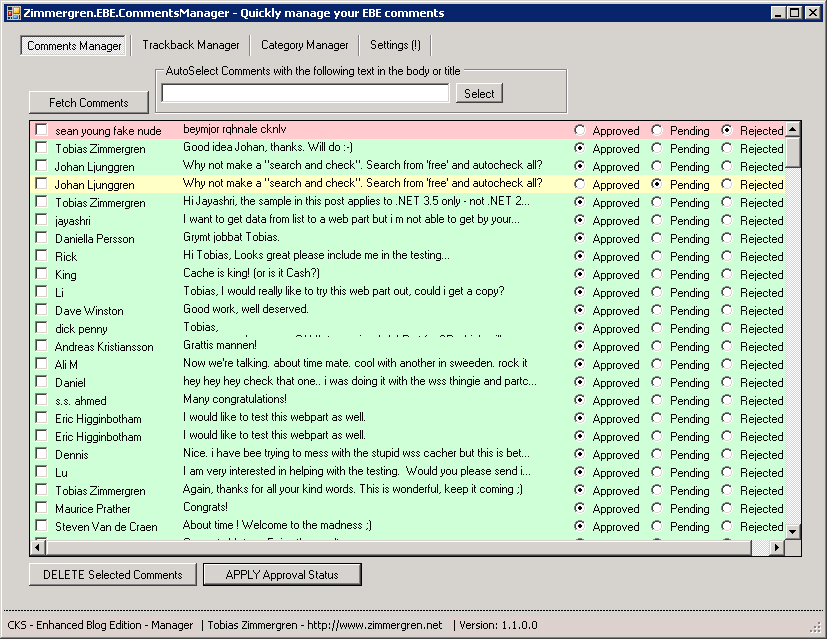
Task: Go to the Settings (!) tab
Action: point(395,45)
